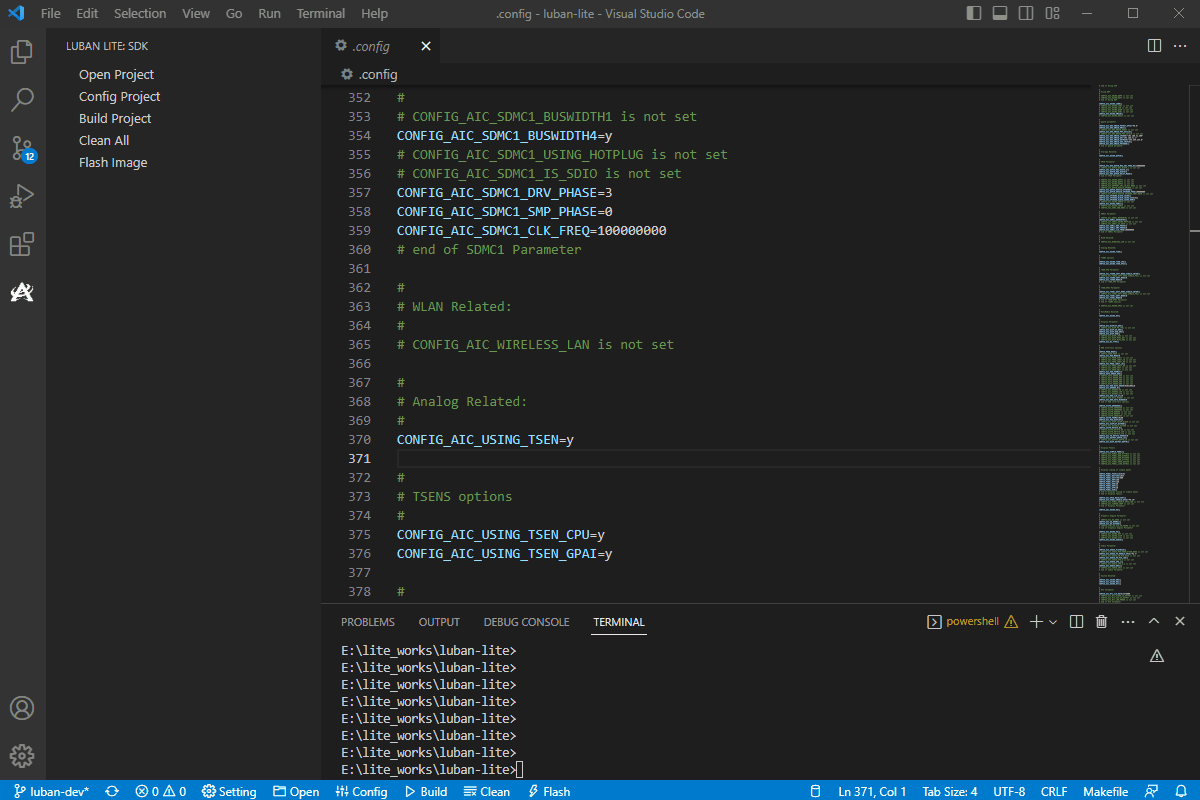Toggle the bottom panel layout button
The image size is (1200, 800).
point(1000,14)
